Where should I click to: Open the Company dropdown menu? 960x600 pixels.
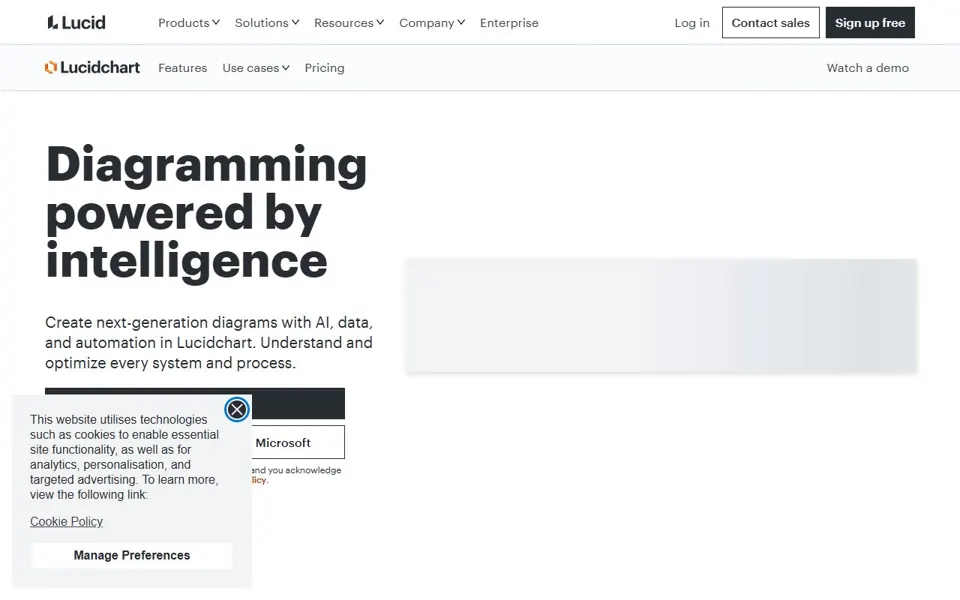pyautogui.click(x=432, y=23)
